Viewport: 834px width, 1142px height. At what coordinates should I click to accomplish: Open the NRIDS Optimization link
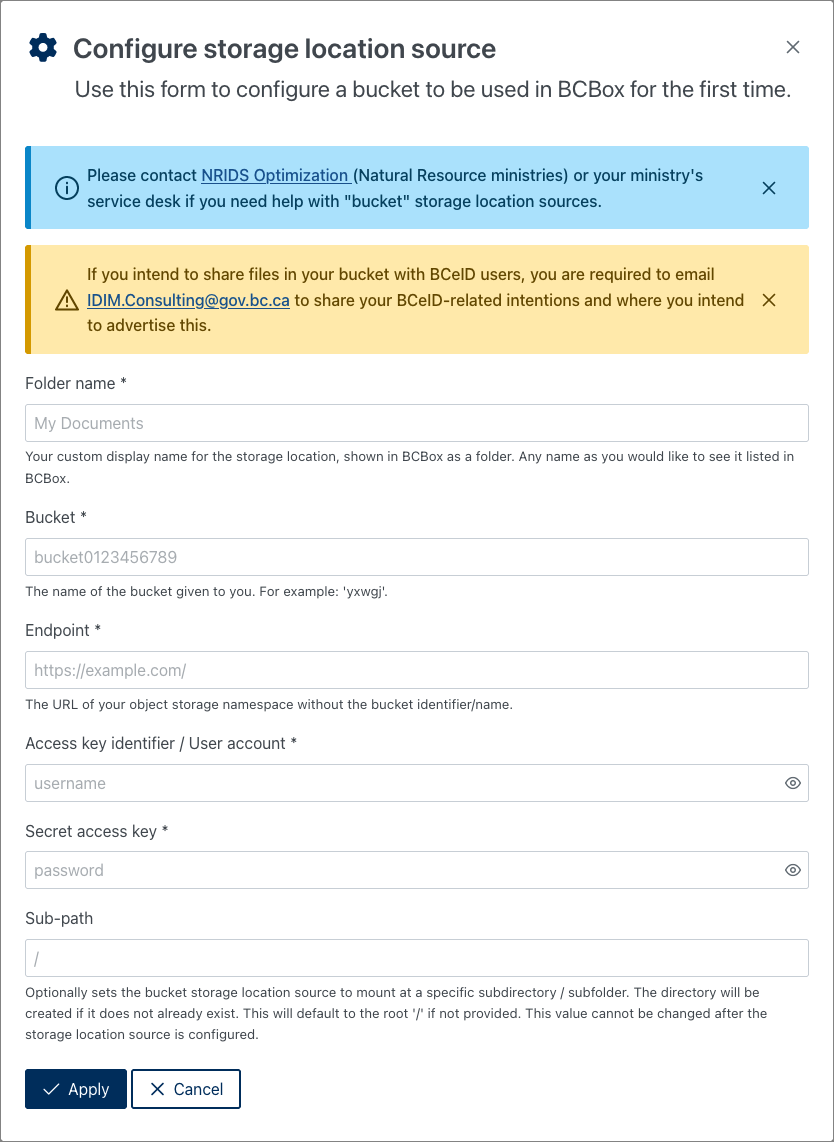(x=274, y=175)
